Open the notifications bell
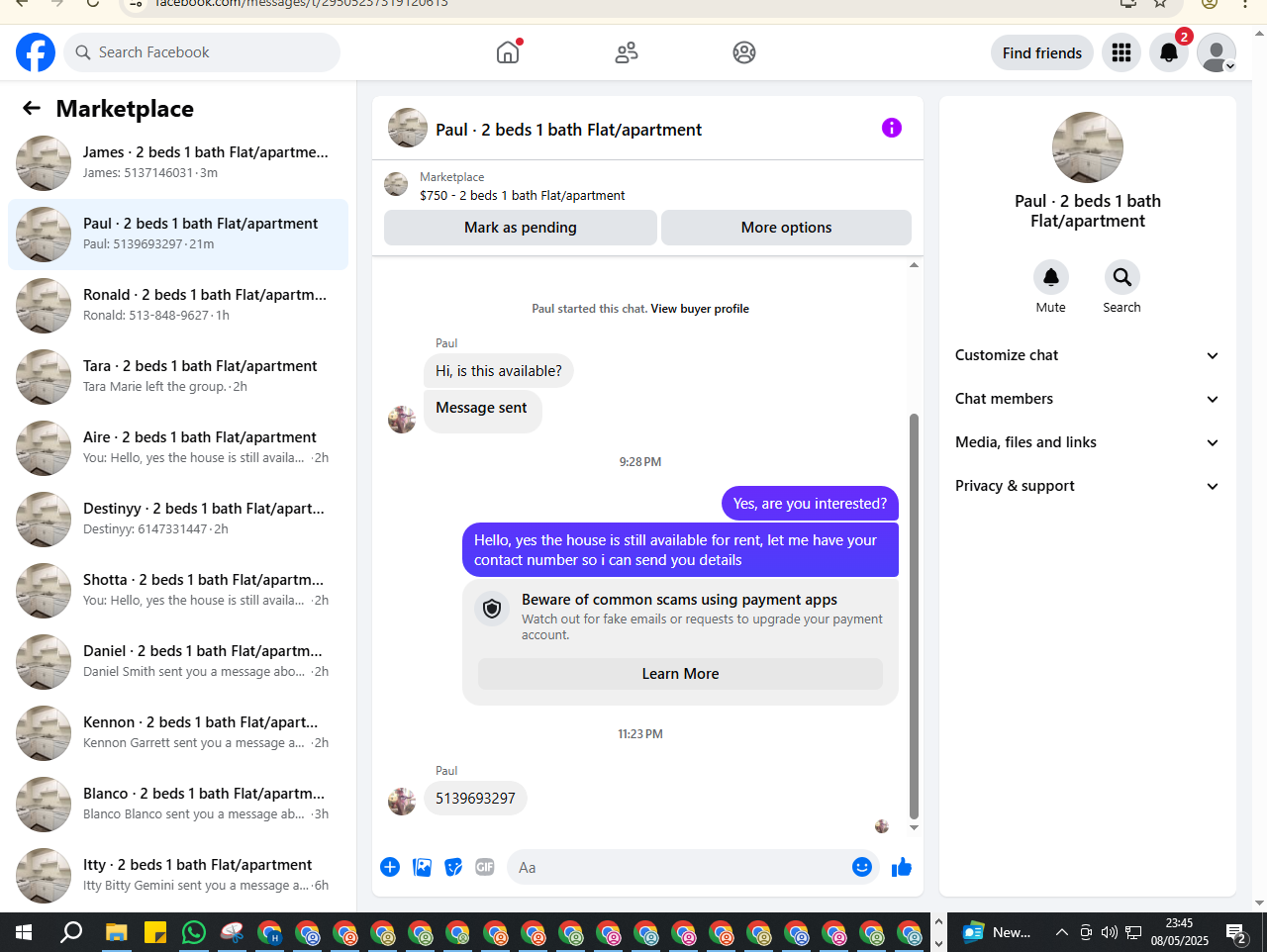This screenshot has height=952, width=1267. (x=1169, y=52)
